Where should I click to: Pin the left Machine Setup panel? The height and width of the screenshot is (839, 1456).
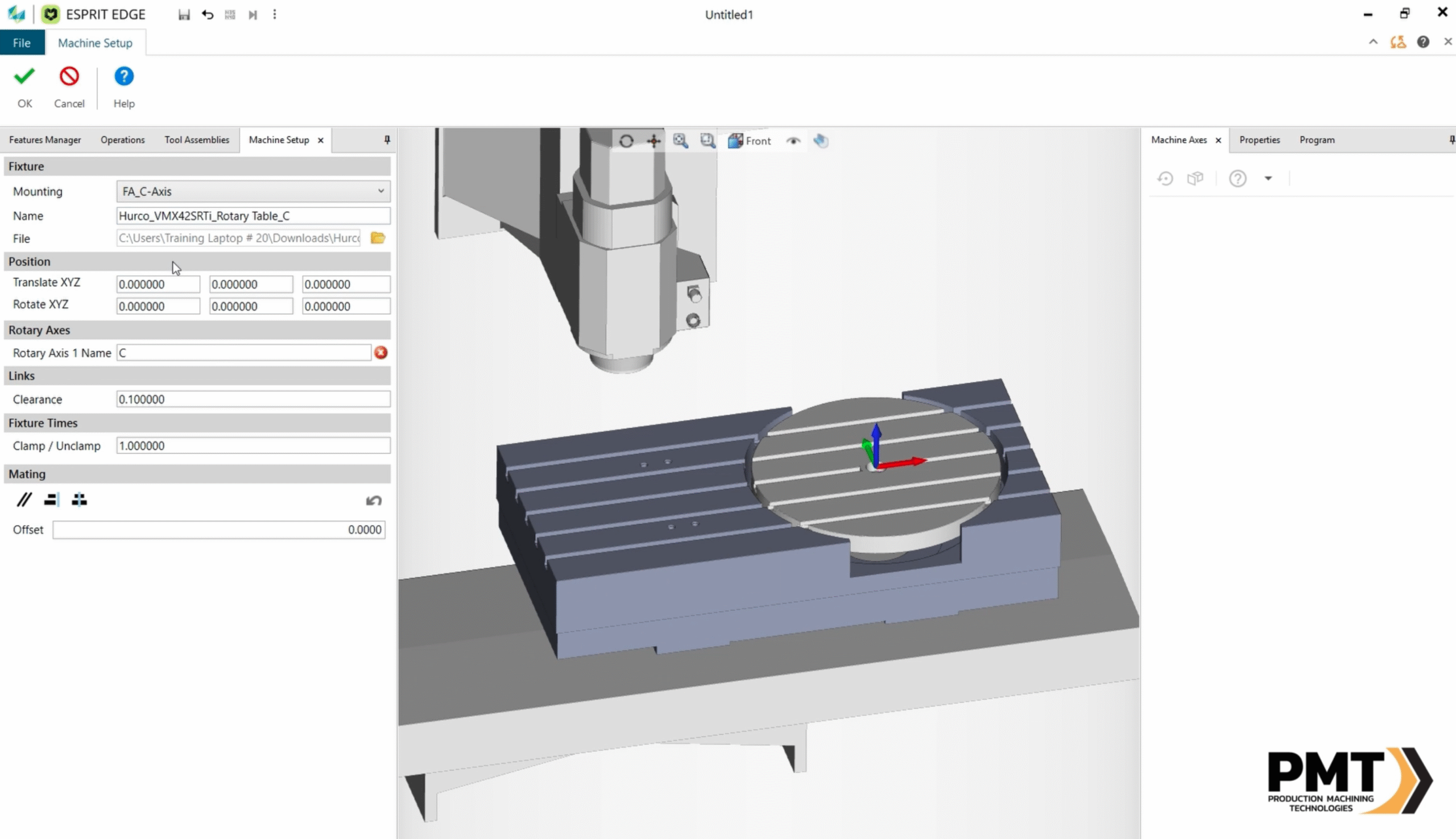click(x=387, y=139)
